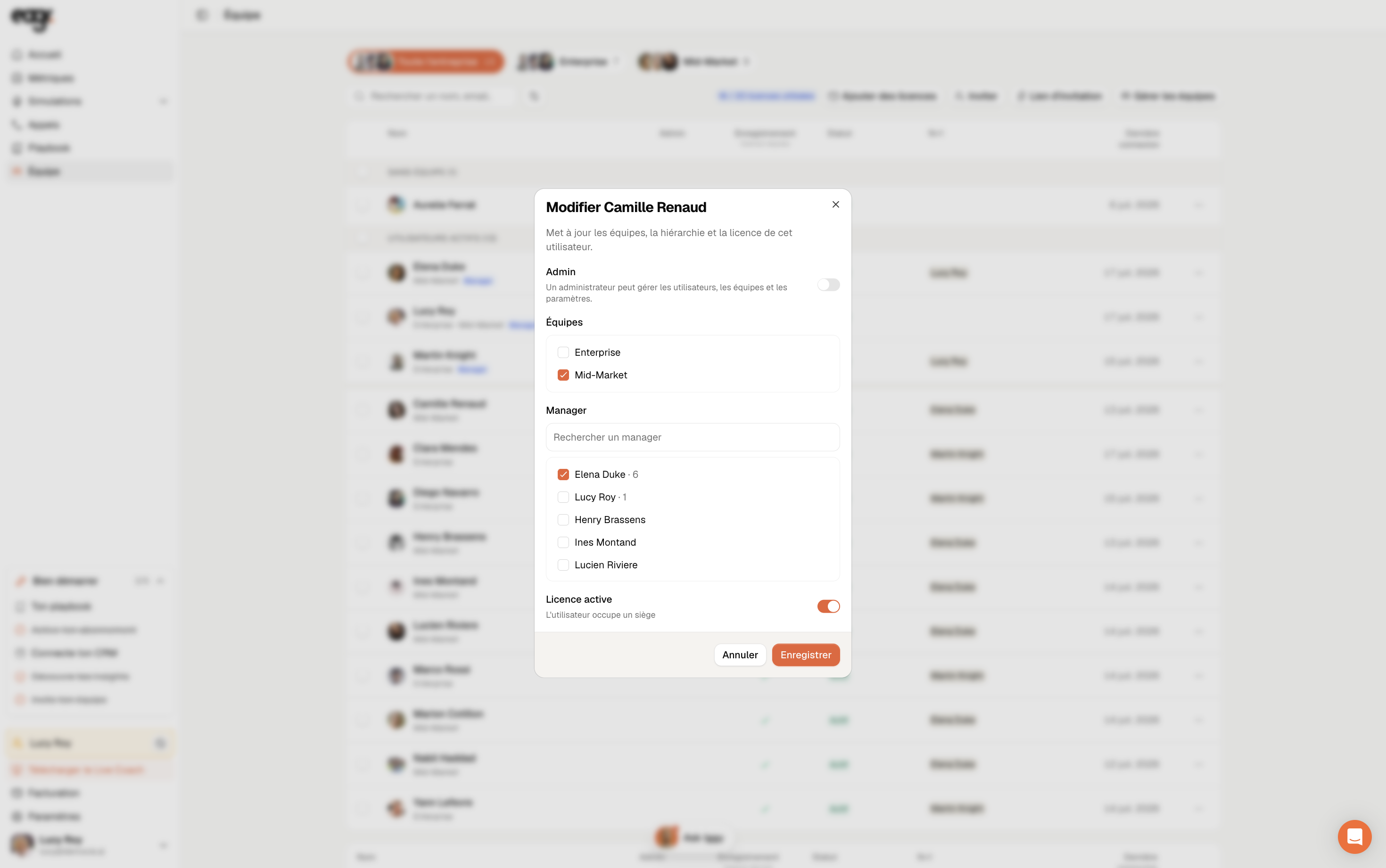This screenshot has width=1386, height=868.
Task: Click the app logo in sidebar
Action: click(32, 18)
